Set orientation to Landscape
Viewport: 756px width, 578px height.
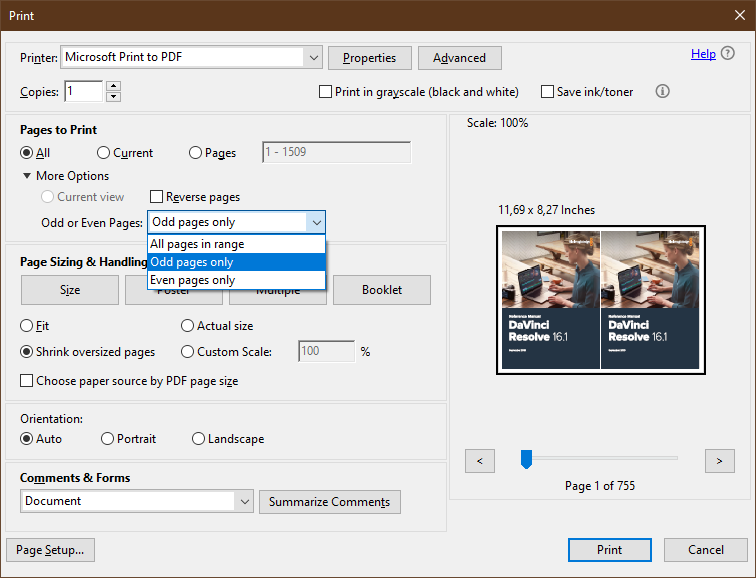tap(198, 439)
